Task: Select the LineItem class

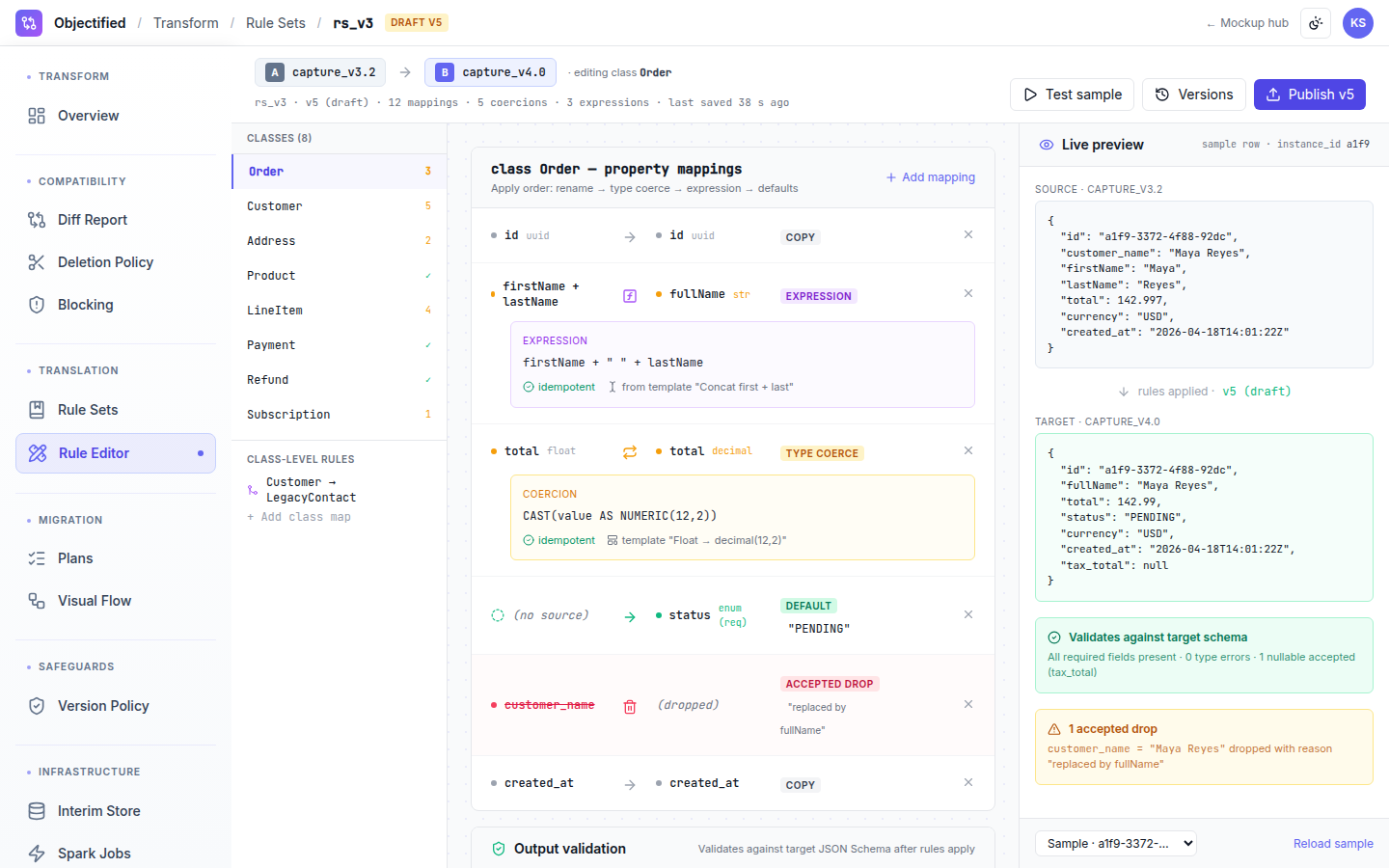Action: (x=340, y=311)
